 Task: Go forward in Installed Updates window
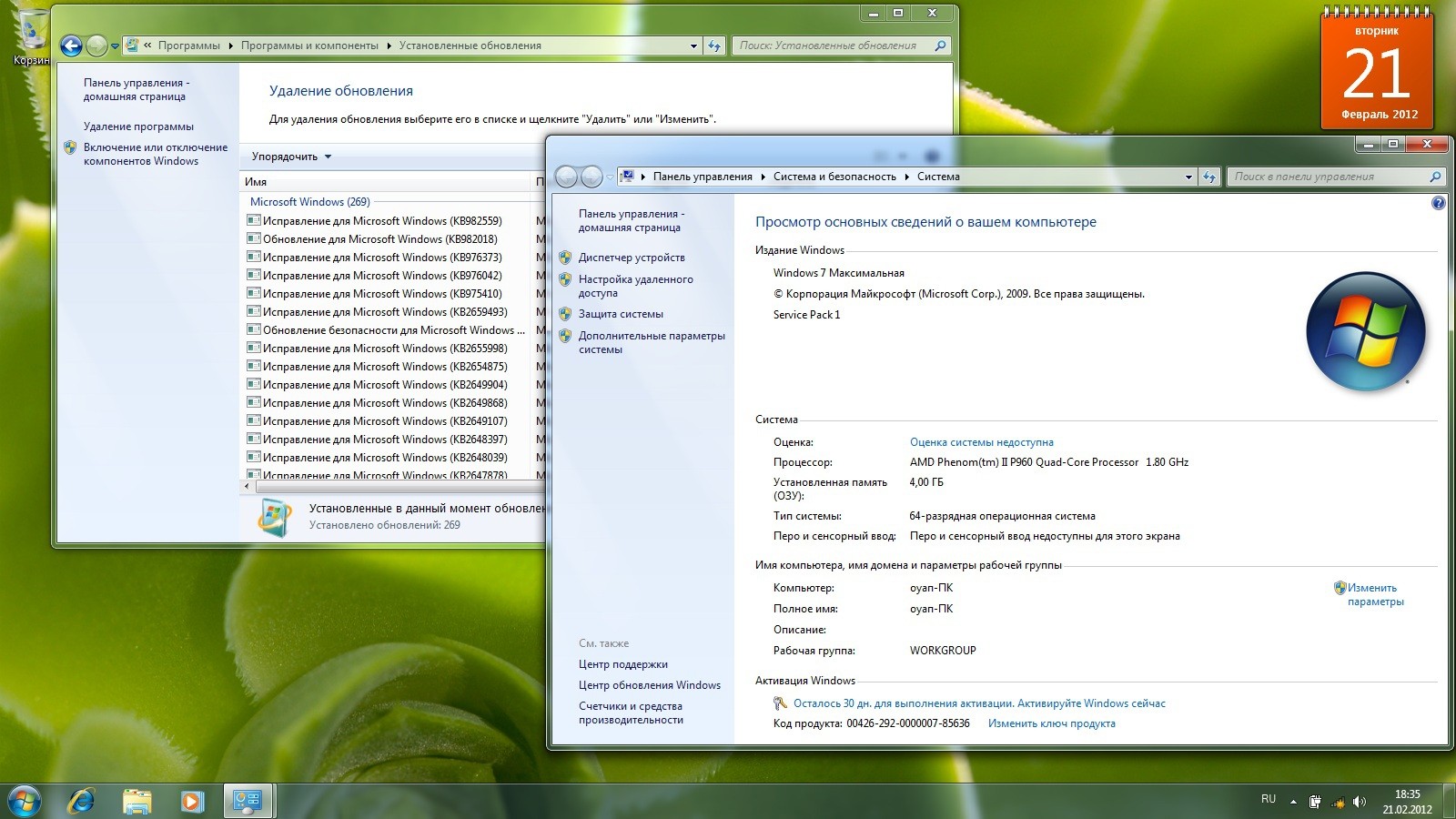(96, 45)
